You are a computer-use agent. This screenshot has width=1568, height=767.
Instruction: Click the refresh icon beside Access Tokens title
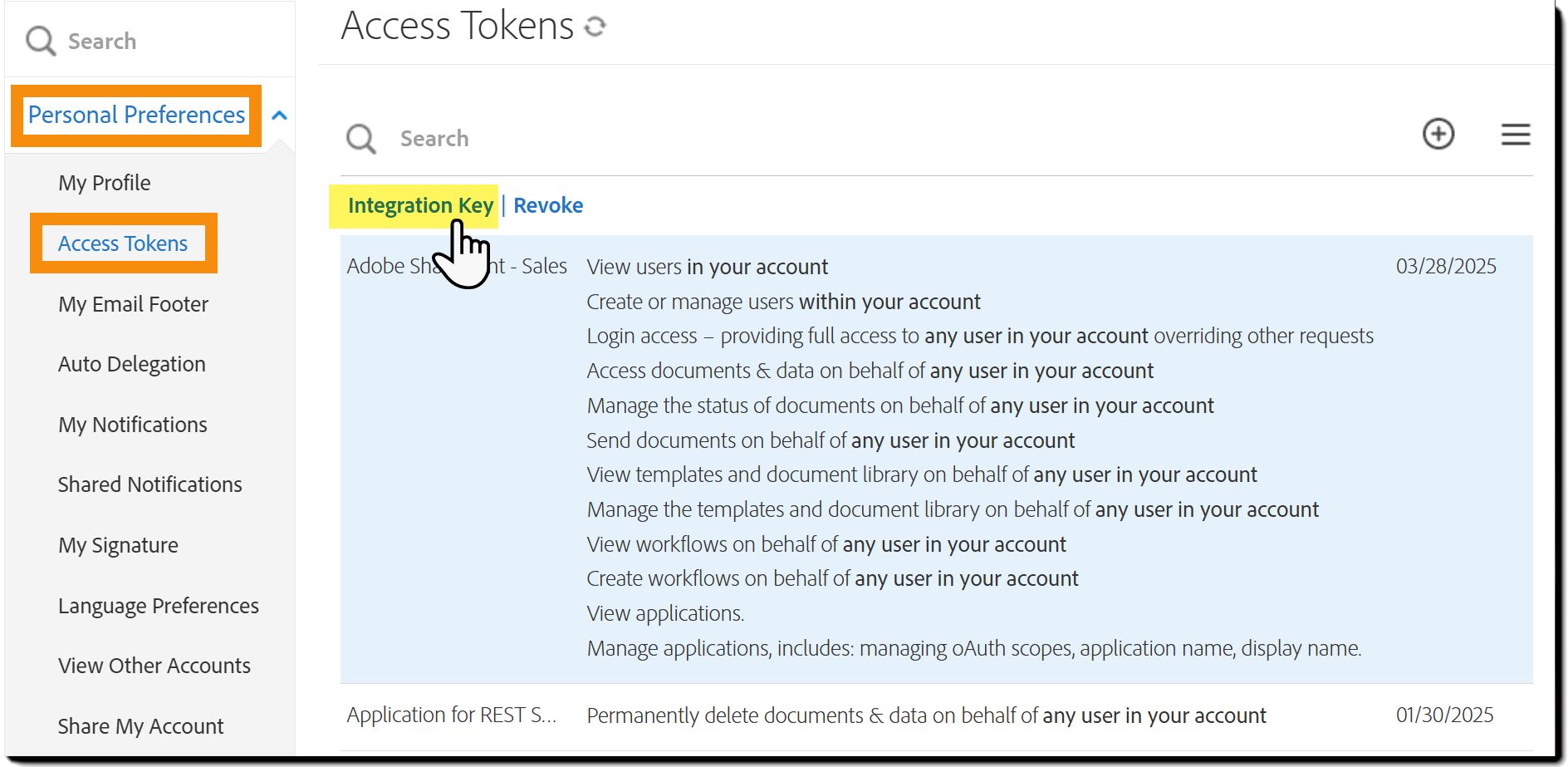[595, 27]
